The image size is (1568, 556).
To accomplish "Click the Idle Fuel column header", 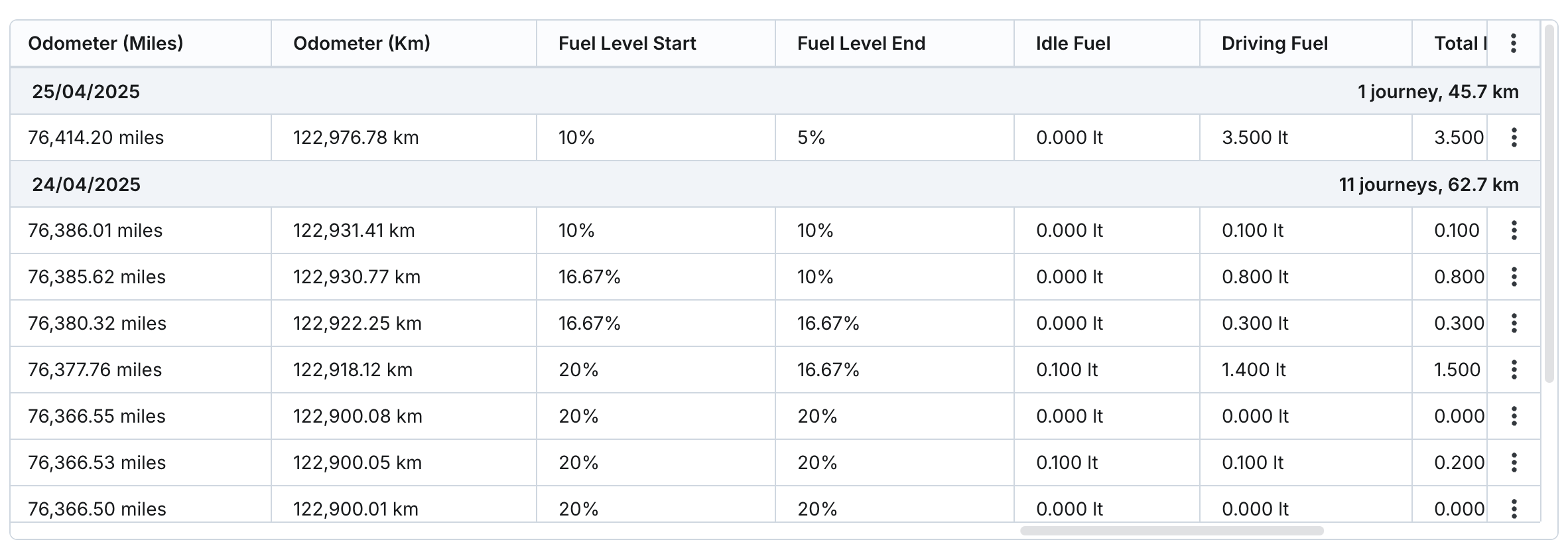I will [1073, 44].
